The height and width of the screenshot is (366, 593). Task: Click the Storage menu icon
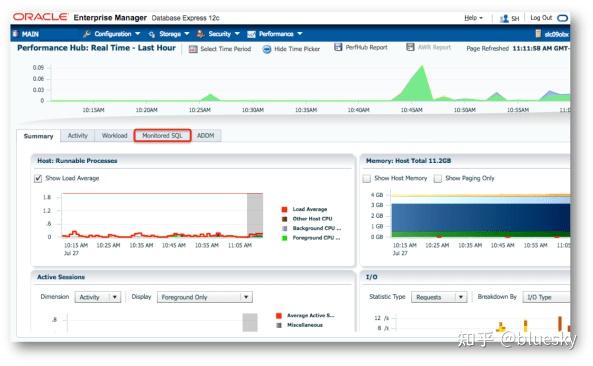152,34
